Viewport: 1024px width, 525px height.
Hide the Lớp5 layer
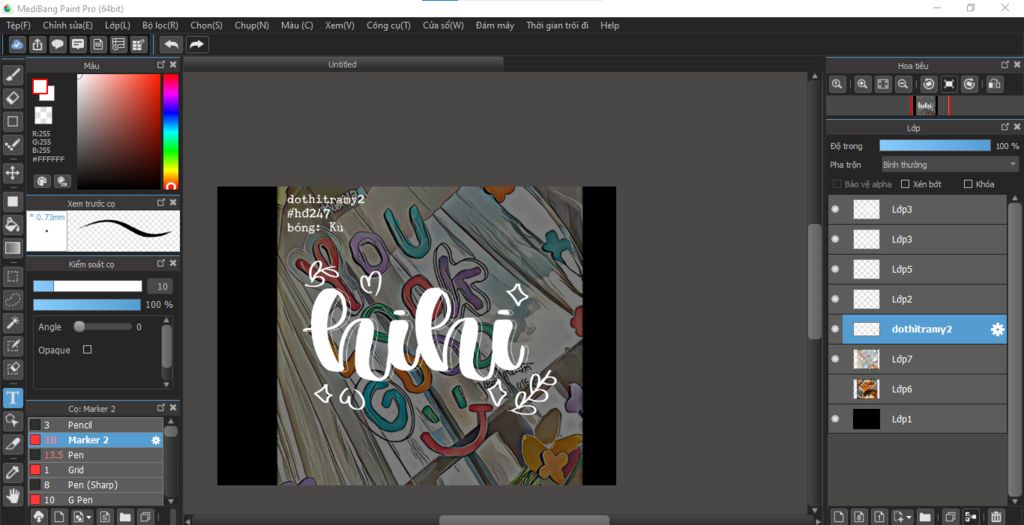point(835,269)
